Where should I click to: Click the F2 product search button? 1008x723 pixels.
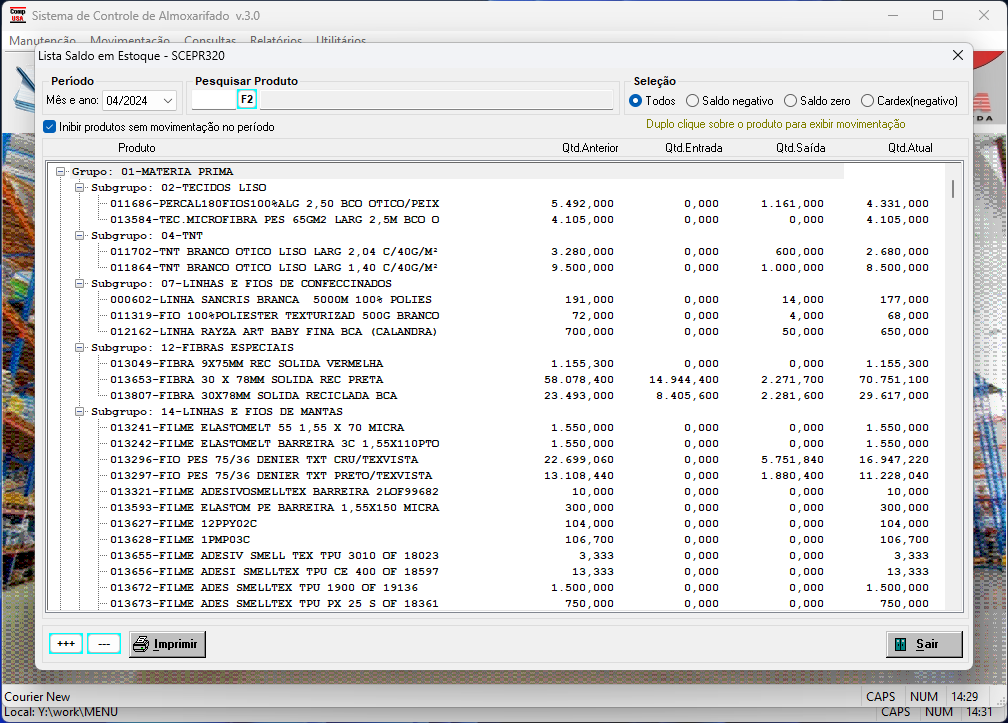pos(247,99)
